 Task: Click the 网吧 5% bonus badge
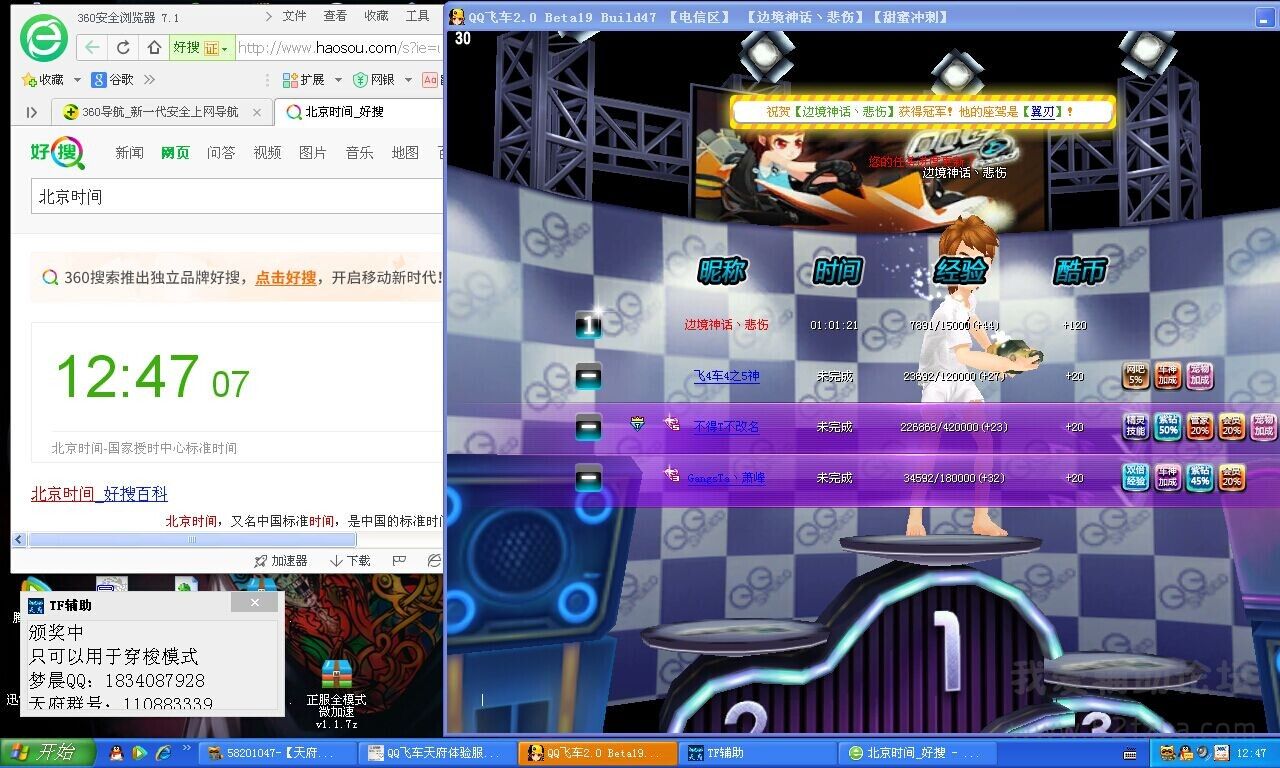(1135, 375)
